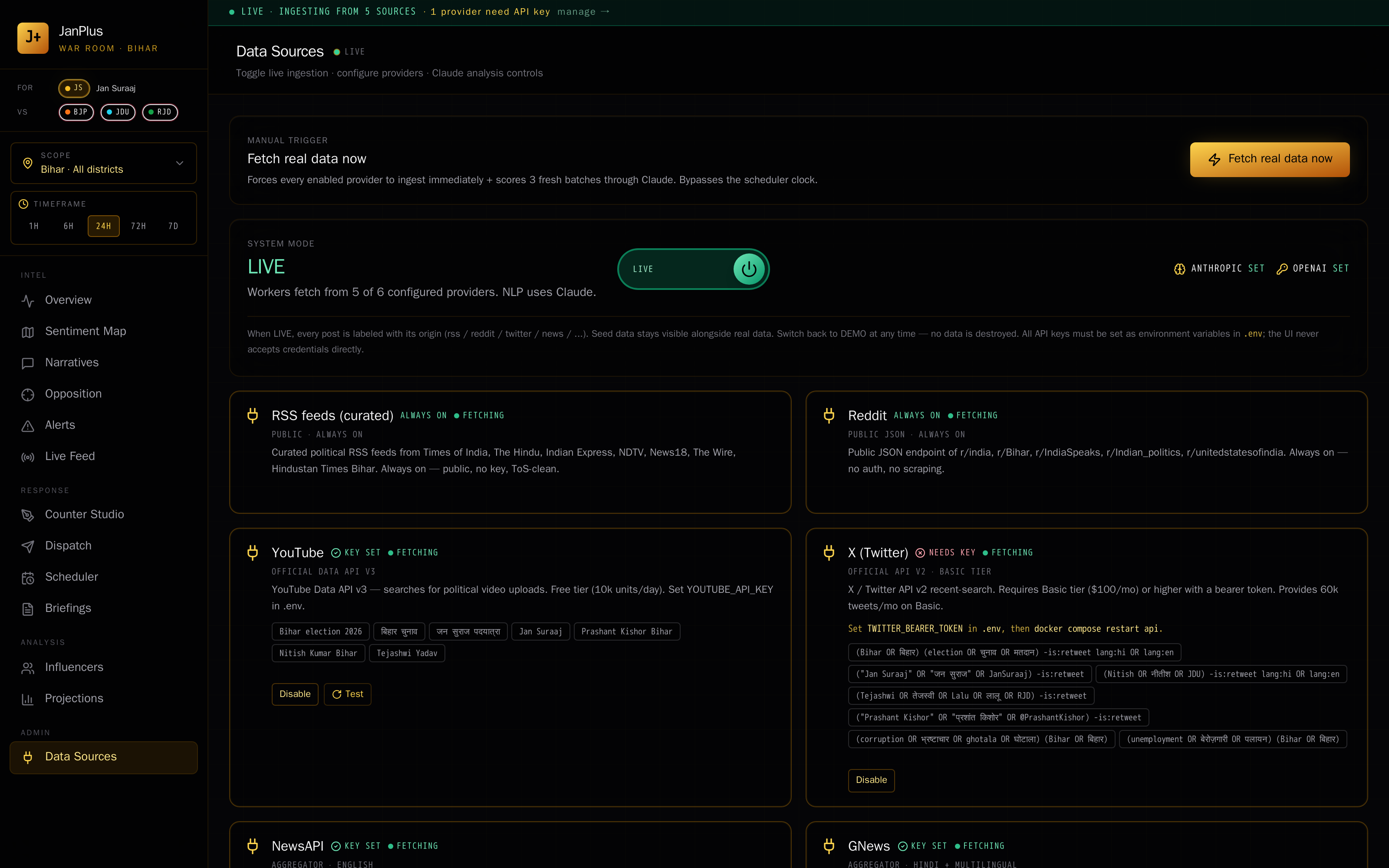
Task: Click the Tejashwi Yadav query tag
Action: tap(407, 653)
